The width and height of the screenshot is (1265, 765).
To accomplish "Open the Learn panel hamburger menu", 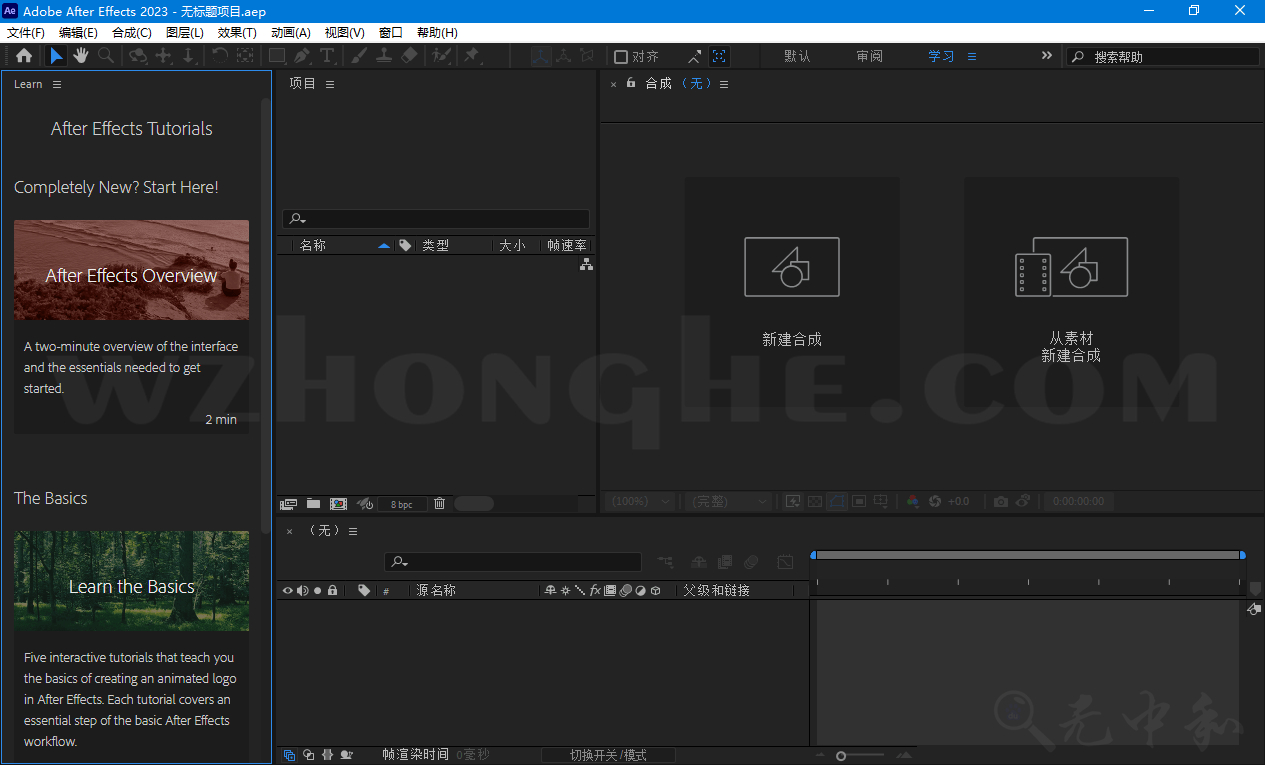I will 57,84.
